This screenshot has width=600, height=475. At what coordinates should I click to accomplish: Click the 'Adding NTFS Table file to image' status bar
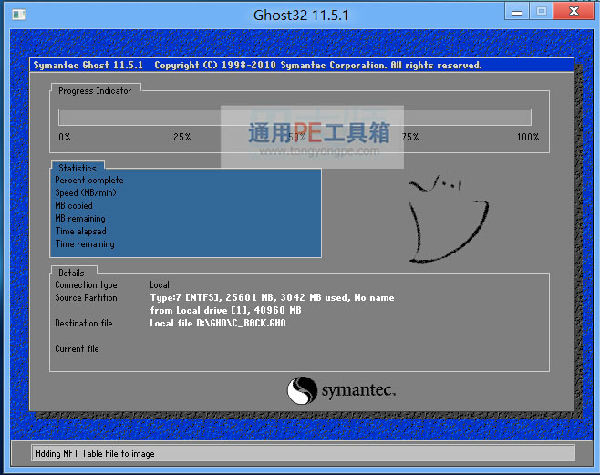[303, 454]
